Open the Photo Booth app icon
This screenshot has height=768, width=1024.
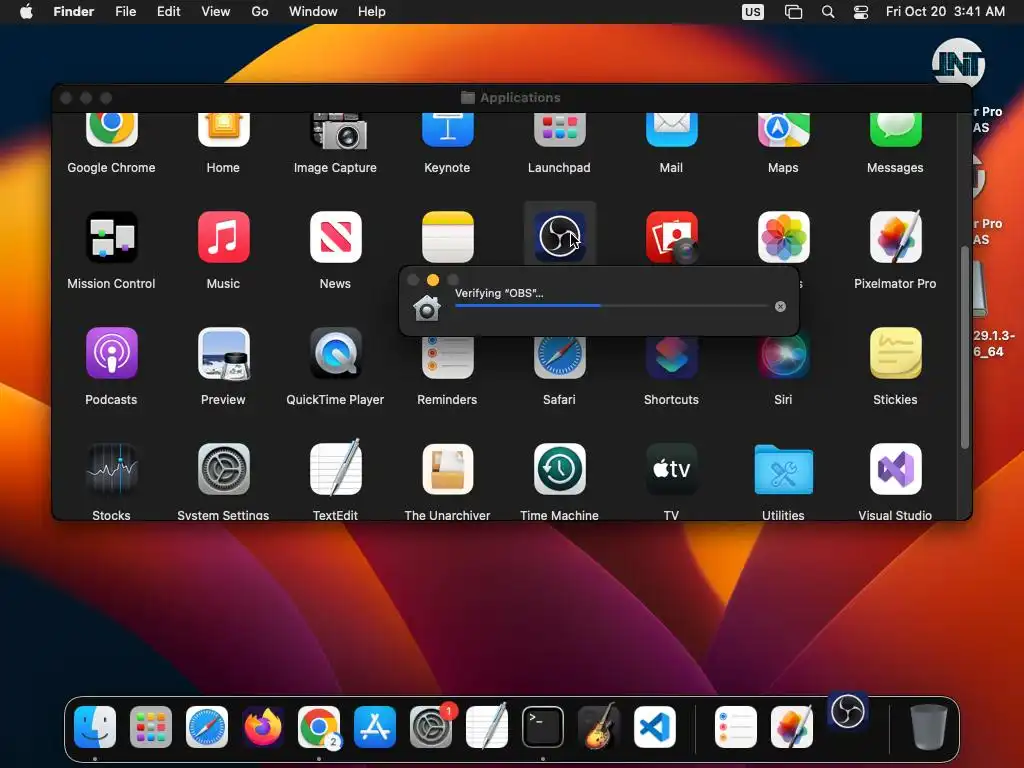coord(671,237)
